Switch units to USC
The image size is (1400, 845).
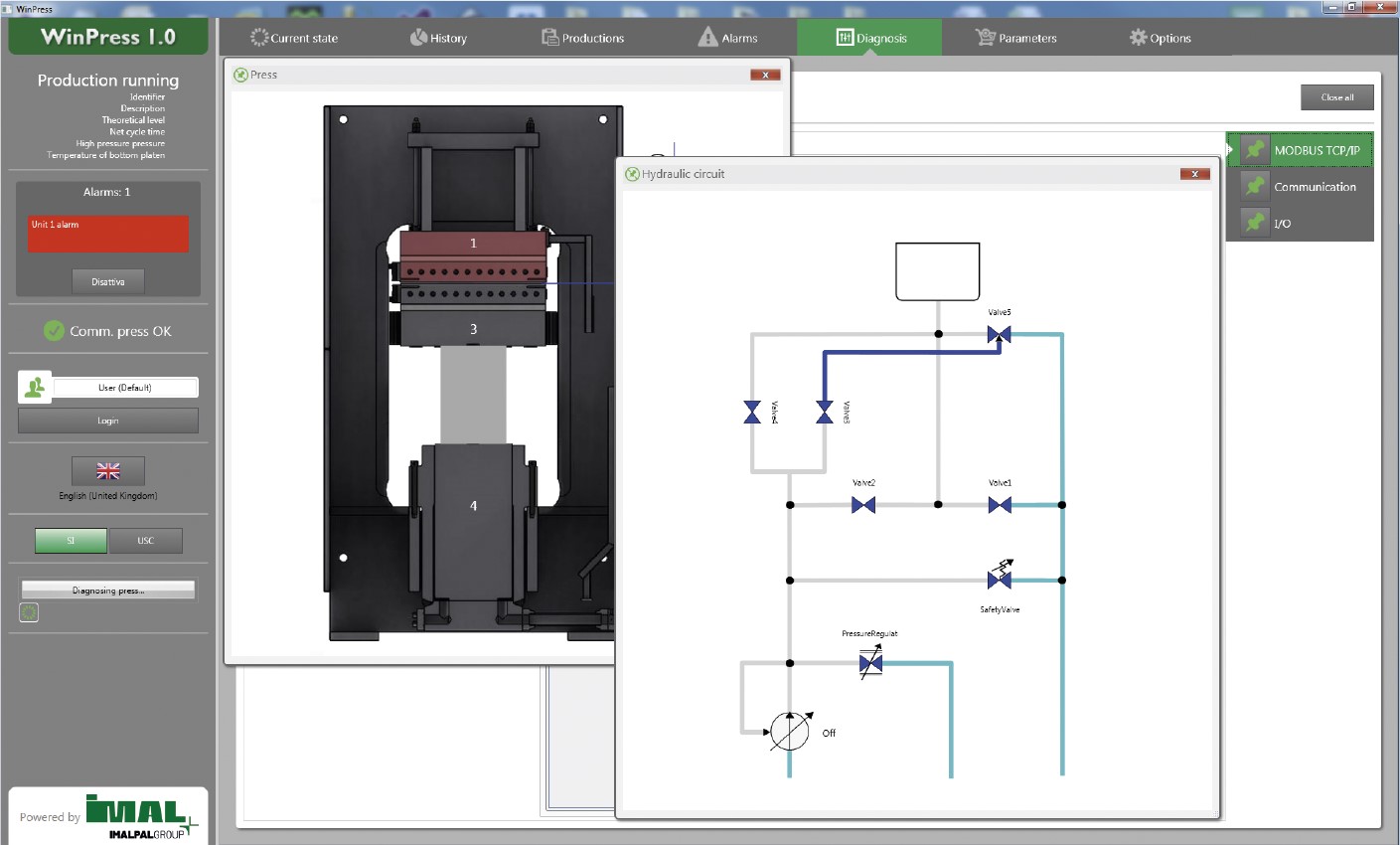(145, 541)
